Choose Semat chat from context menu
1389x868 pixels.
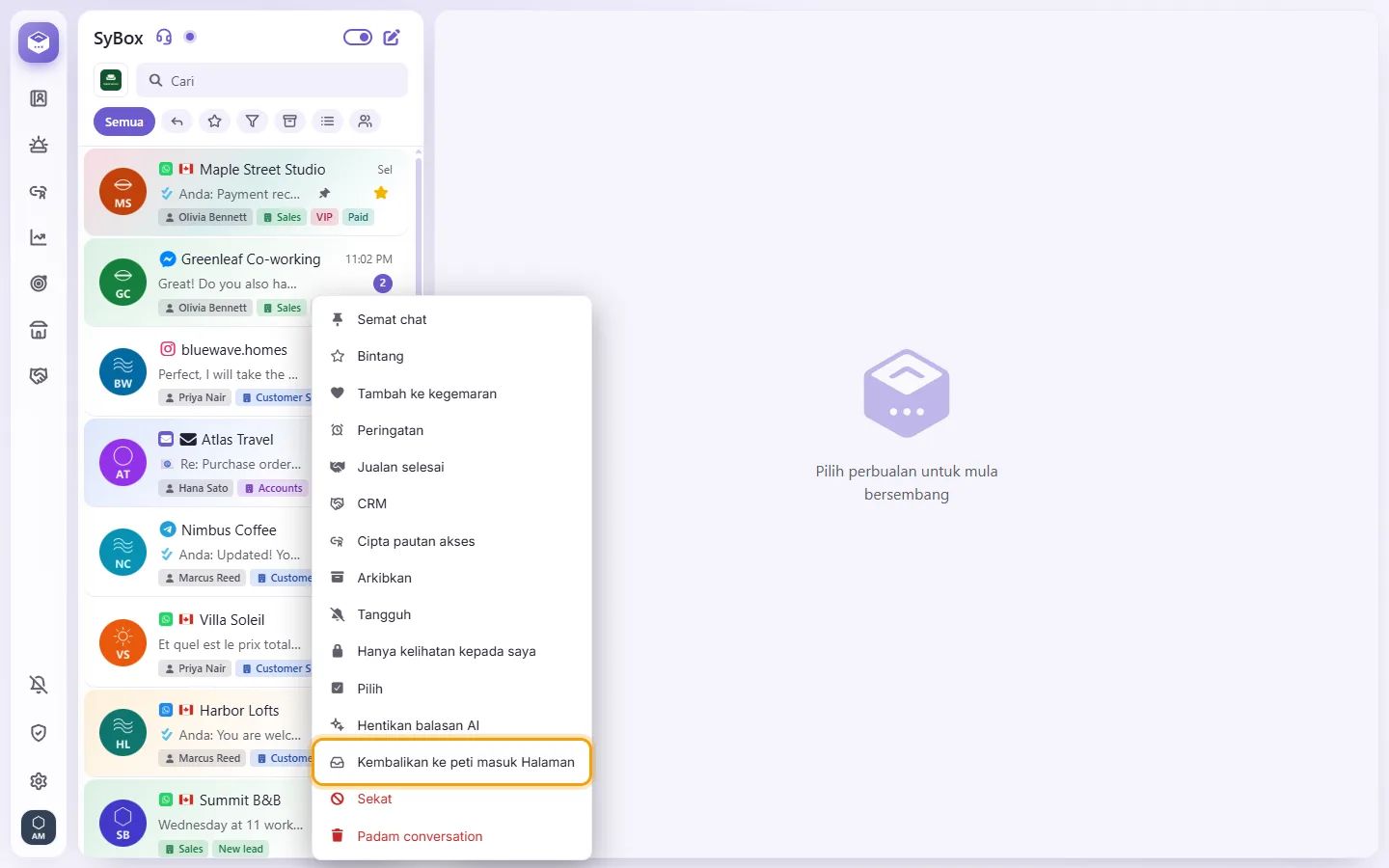[451, 319]
